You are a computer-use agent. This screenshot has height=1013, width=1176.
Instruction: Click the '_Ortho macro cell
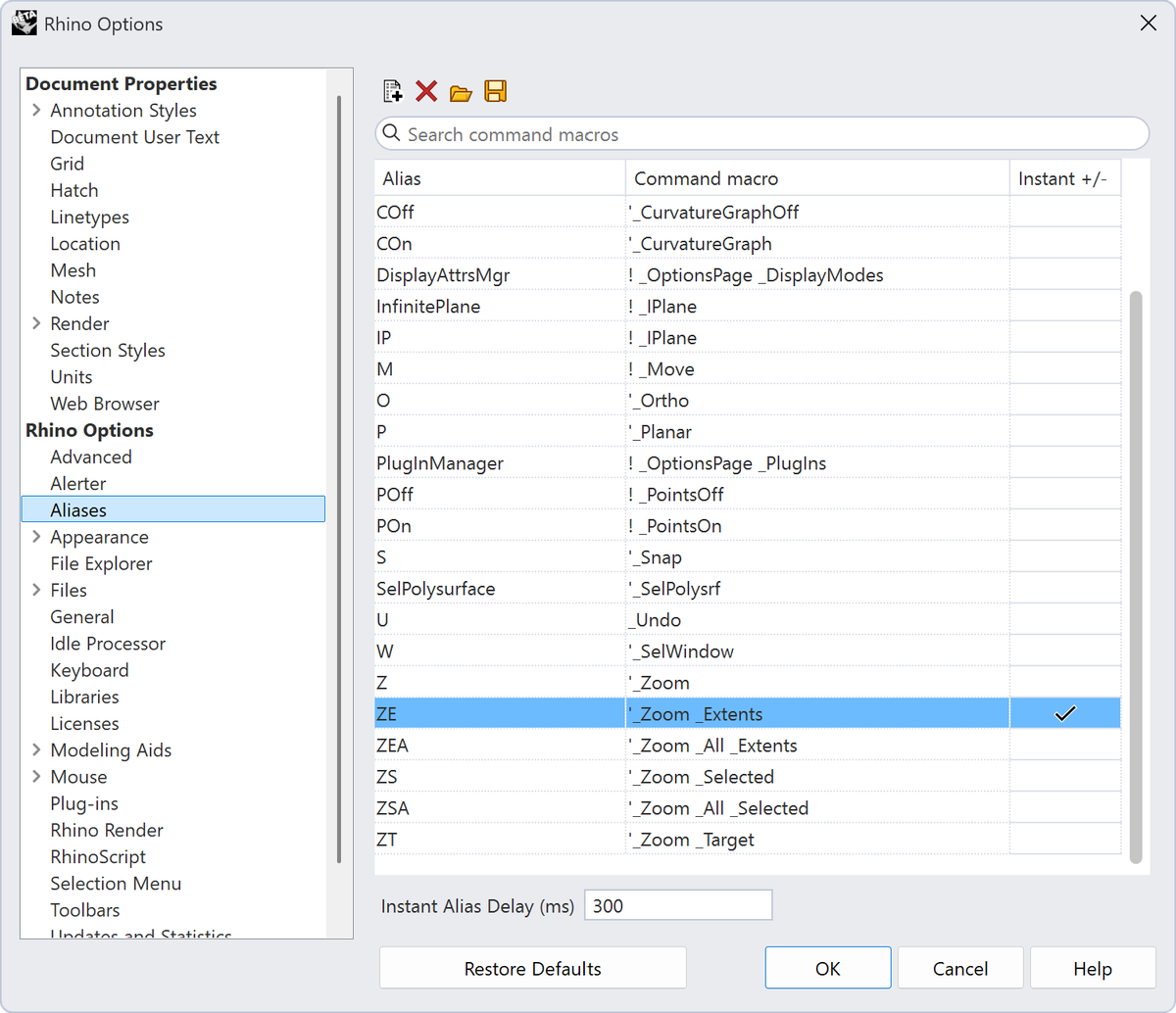817,401
